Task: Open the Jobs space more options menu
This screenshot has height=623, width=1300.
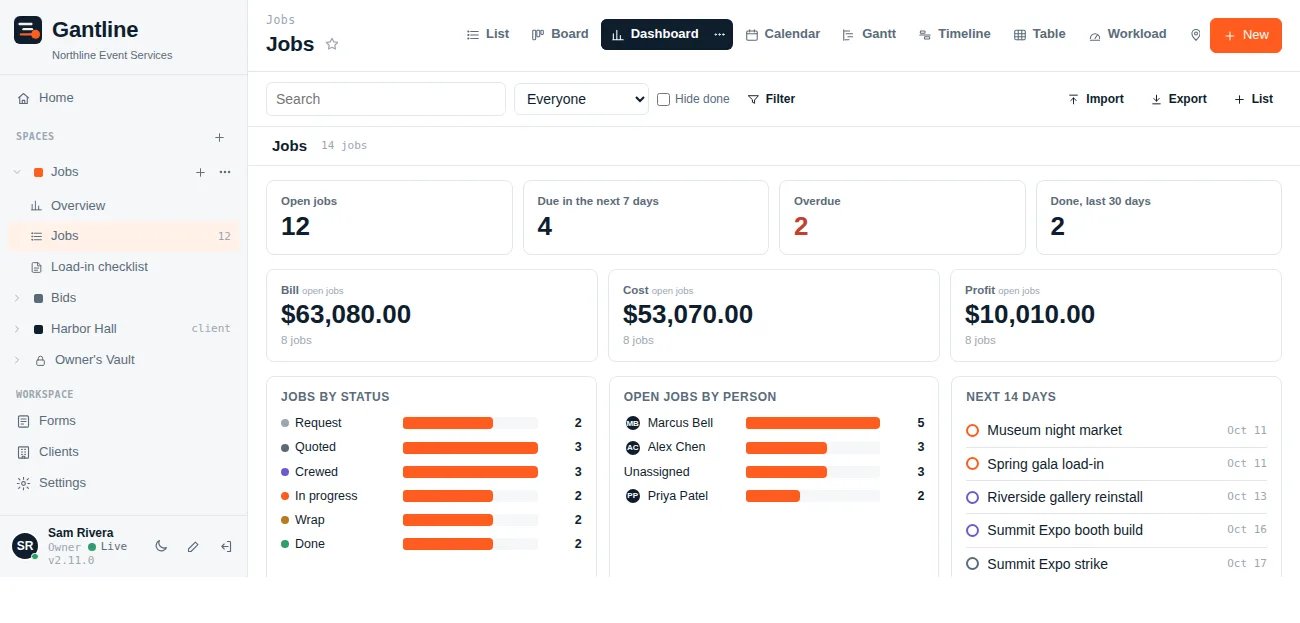Action: [x=225, y=172]
